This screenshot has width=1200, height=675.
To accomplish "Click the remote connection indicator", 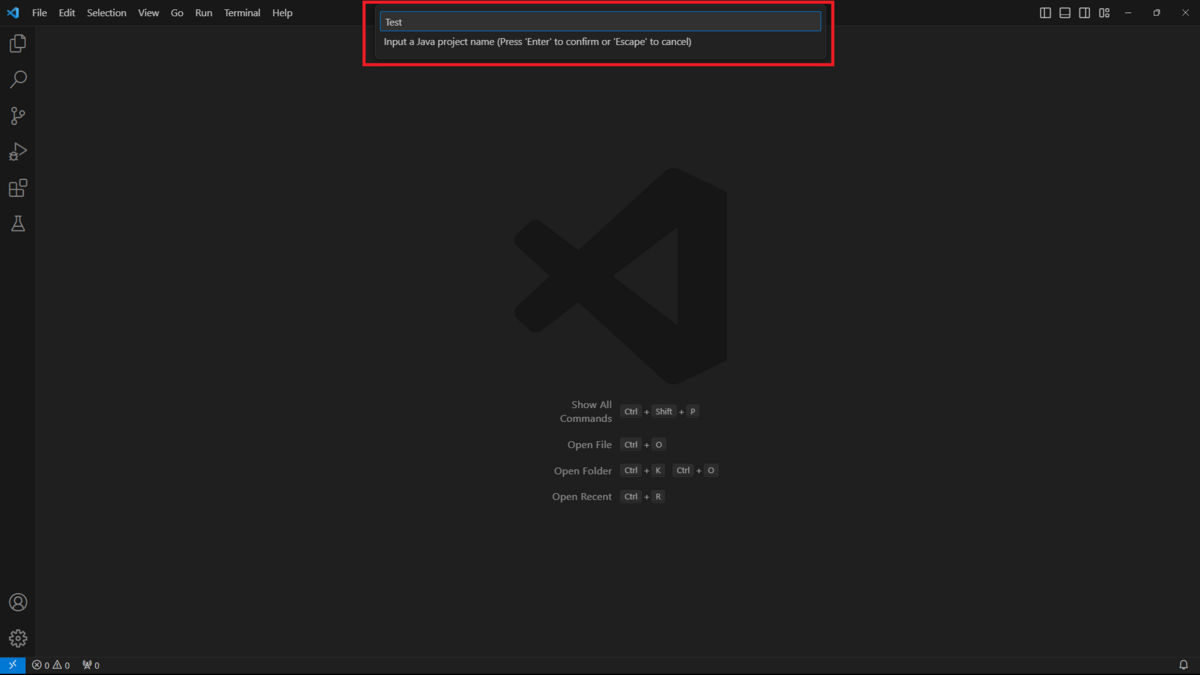I will click(x=11, y=664).
